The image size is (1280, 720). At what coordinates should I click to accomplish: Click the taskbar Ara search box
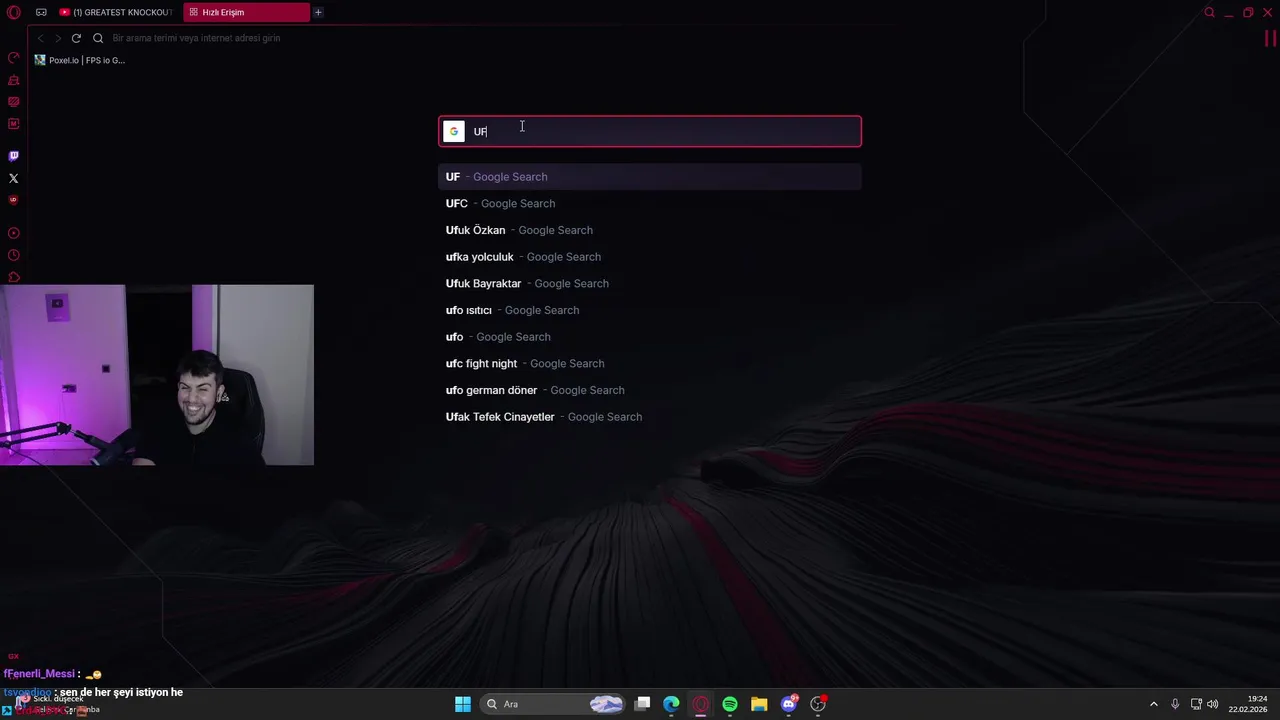[553, 704]
